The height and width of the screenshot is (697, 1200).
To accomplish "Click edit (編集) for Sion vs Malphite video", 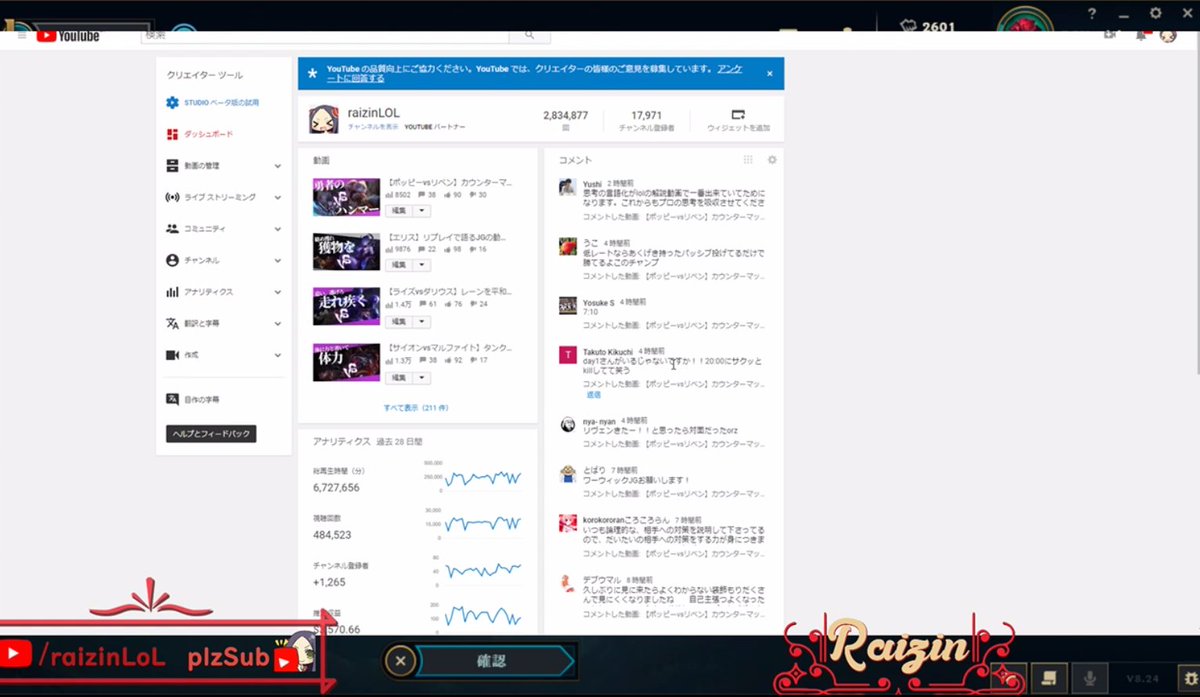I will (399, 377).
